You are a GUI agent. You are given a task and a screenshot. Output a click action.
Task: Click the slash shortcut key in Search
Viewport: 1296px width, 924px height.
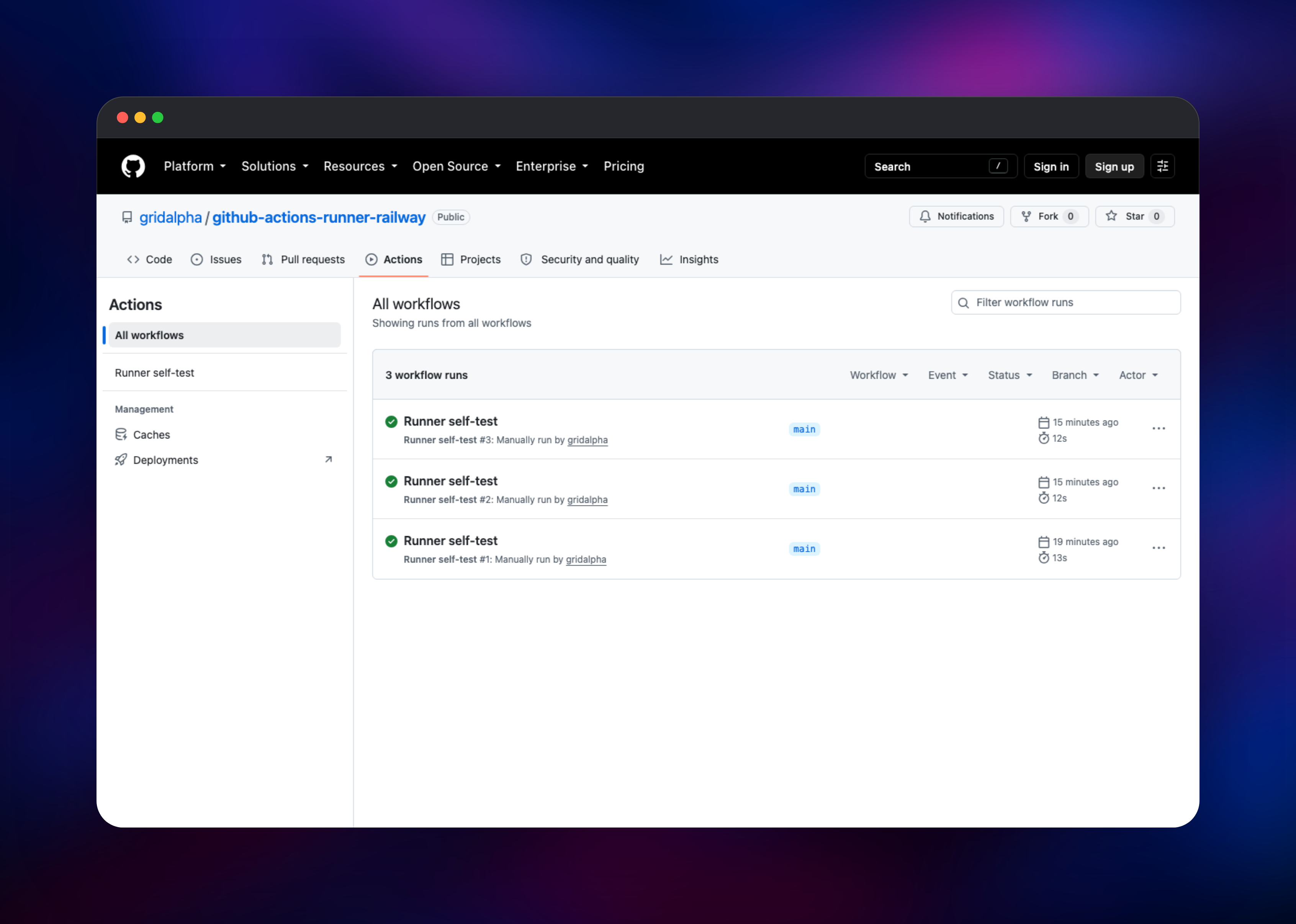[998, 166]
